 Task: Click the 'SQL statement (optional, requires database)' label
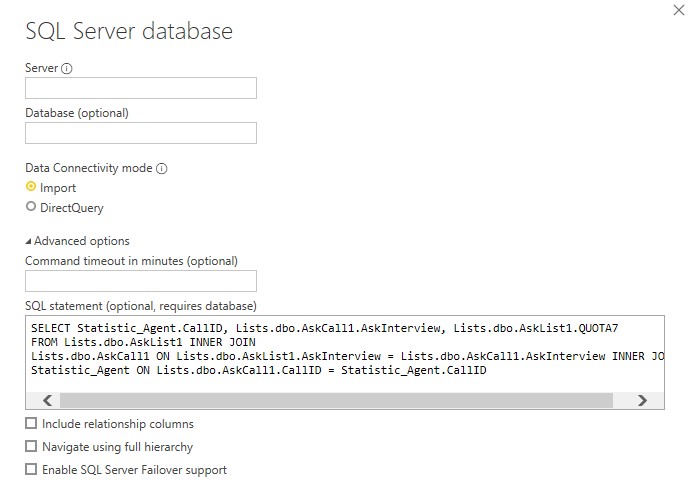coord(141,306)
